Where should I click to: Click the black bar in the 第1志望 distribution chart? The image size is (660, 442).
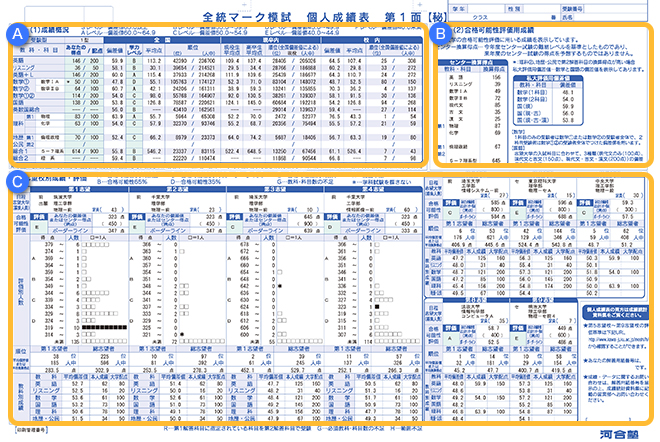[x=105, y=327]
